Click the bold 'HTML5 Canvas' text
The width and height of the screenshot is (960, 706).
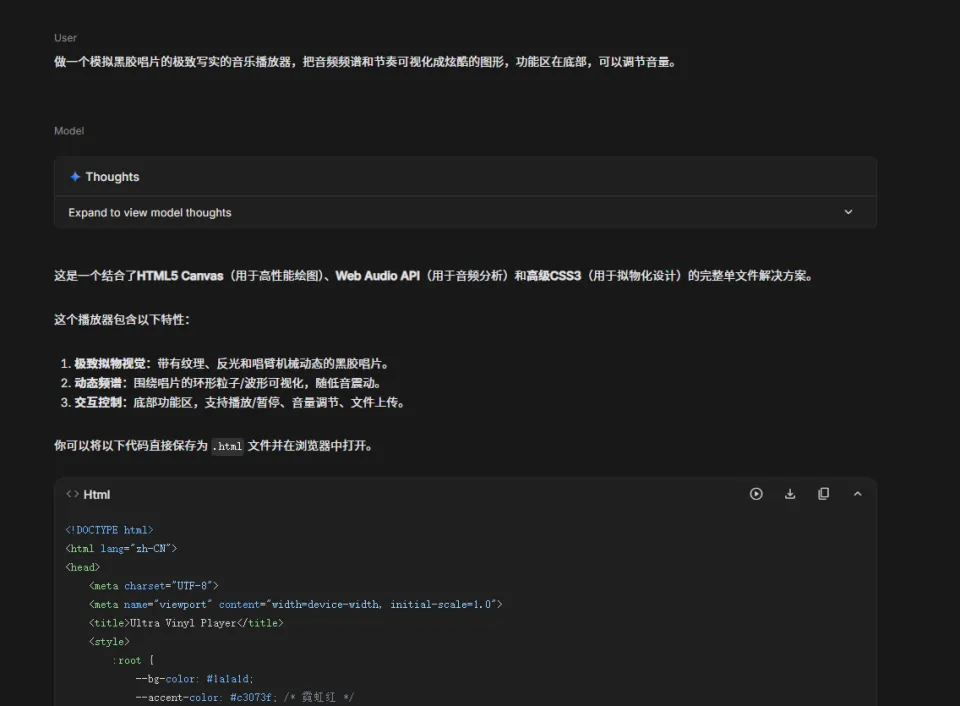tap(180, 276)
